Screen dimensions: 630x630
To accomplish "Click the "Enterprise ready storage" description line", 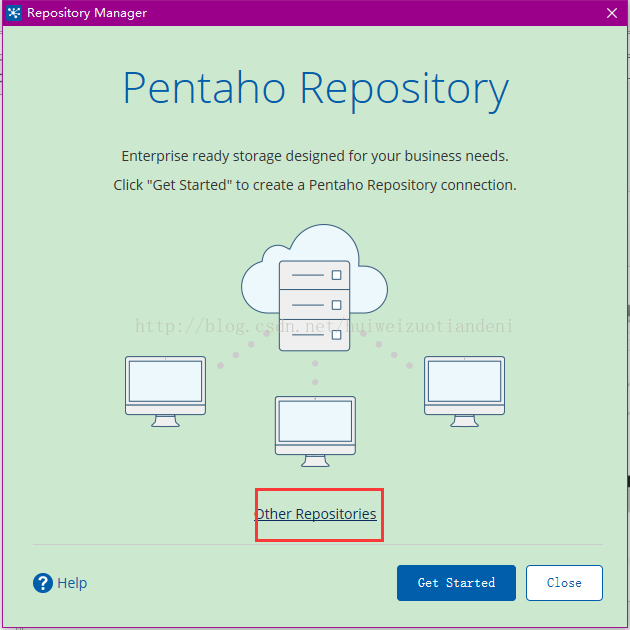I will point(315,156).
